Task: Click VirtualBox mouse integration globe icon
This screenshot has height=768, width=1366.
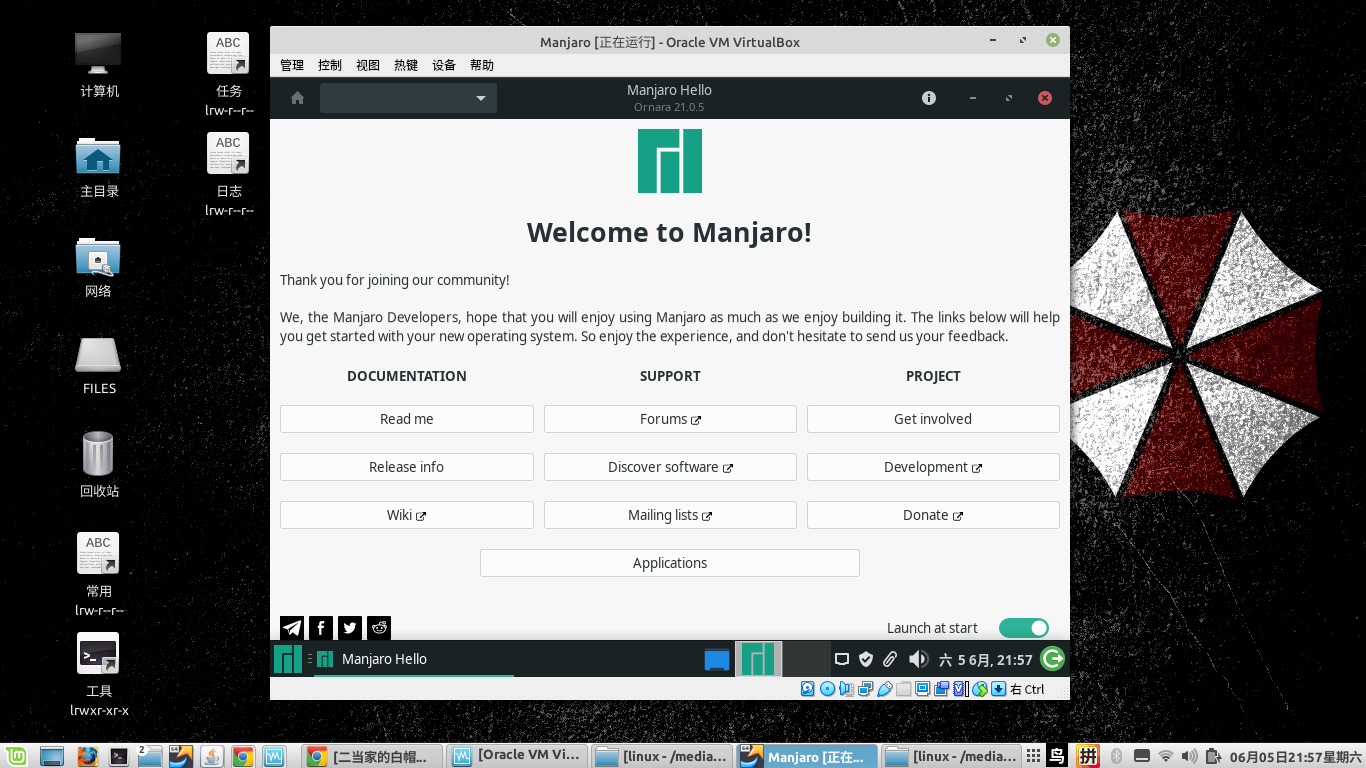Action: [979, 689]
